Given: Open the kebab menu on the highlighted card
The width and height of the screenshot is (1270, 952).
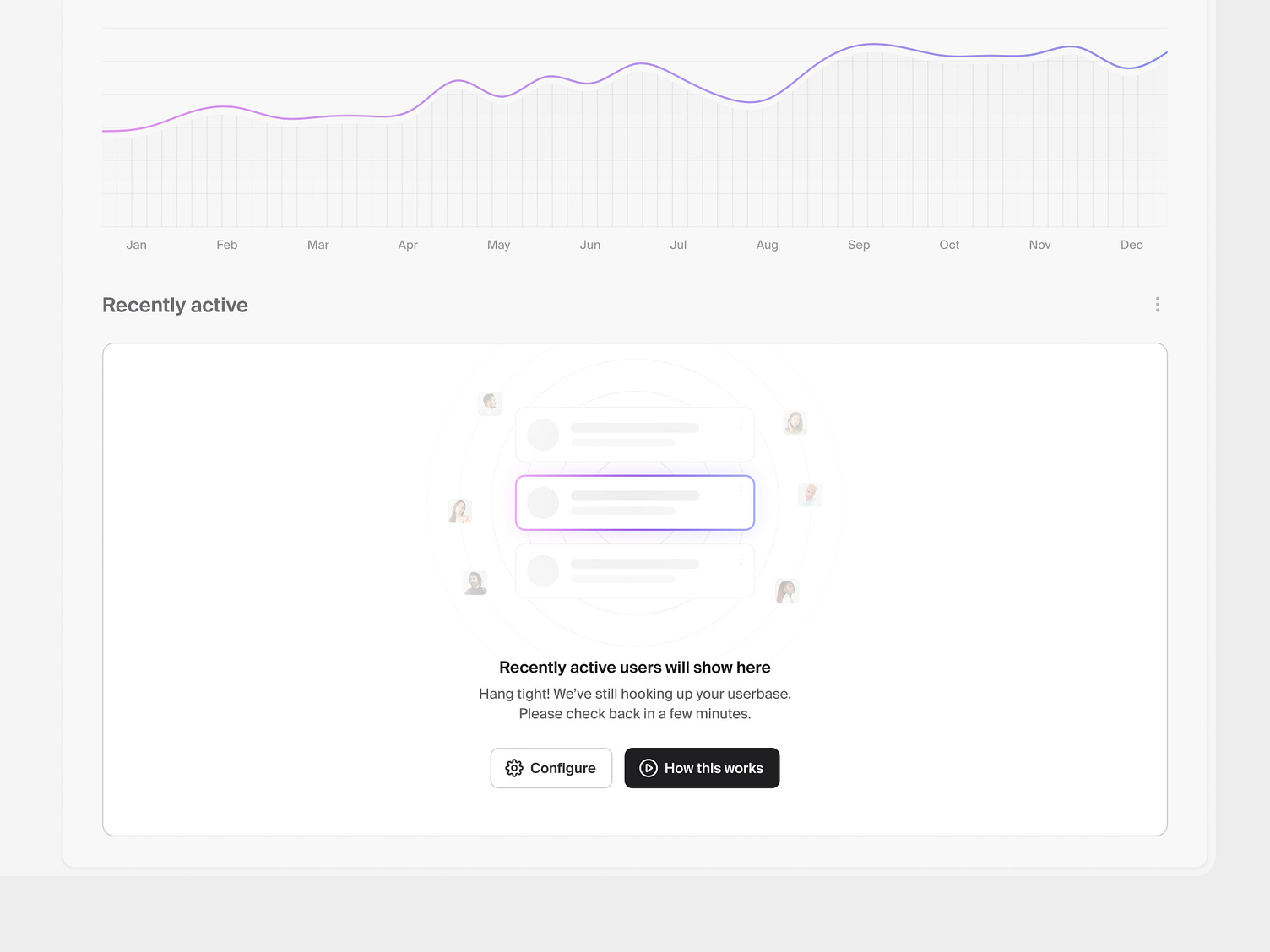Looking at the screenshot, I should pyautogui.click(x=742, y=490).
